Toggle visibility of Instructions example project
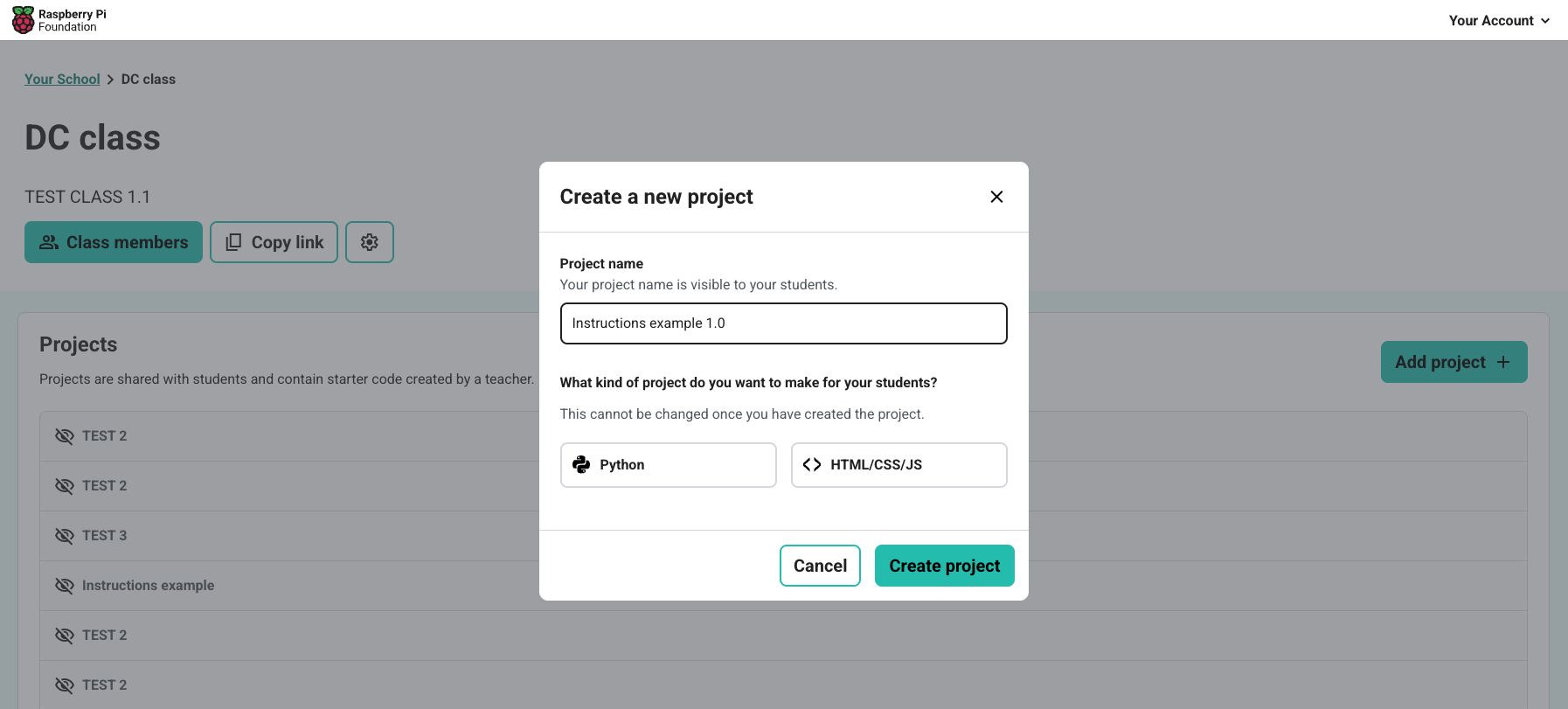 [x=64, y=586]
